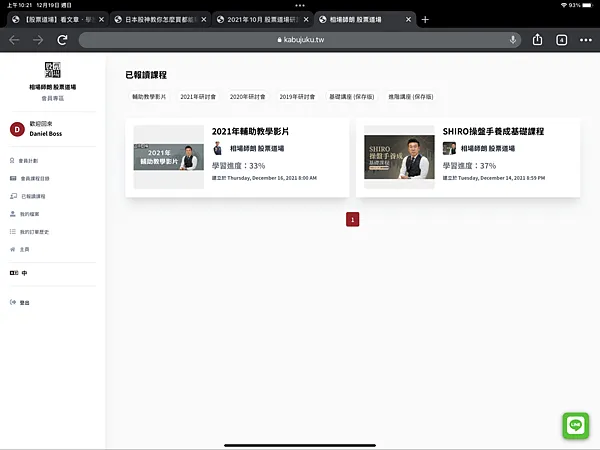600x450 pixels.
Task: Tap the Wi-Fi icon in the status bar
Action: click(564, 5)
